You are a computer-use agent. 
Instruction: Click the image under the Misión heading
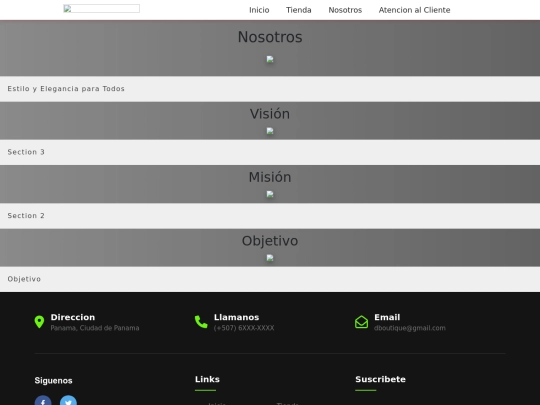pos(270,194)
